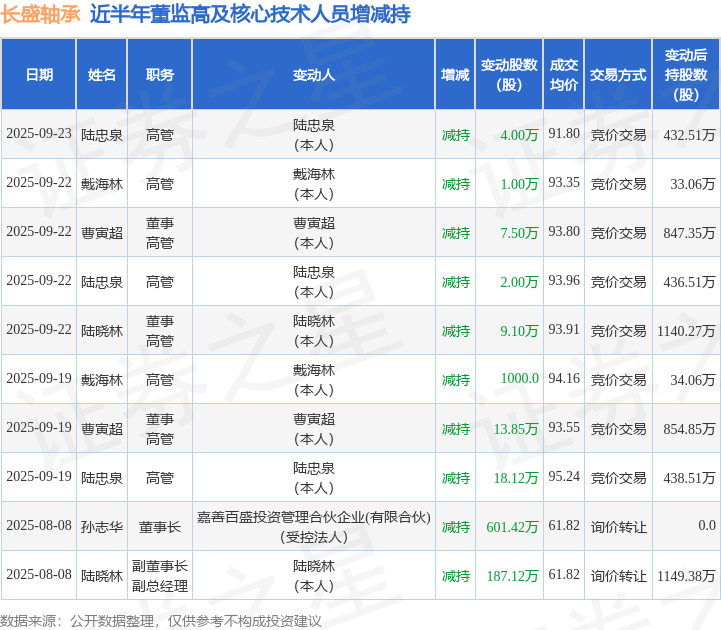The height and width of the screenshot is (630, 721).
Task: Click the holding value 33.06万
Action: point(692,184)
